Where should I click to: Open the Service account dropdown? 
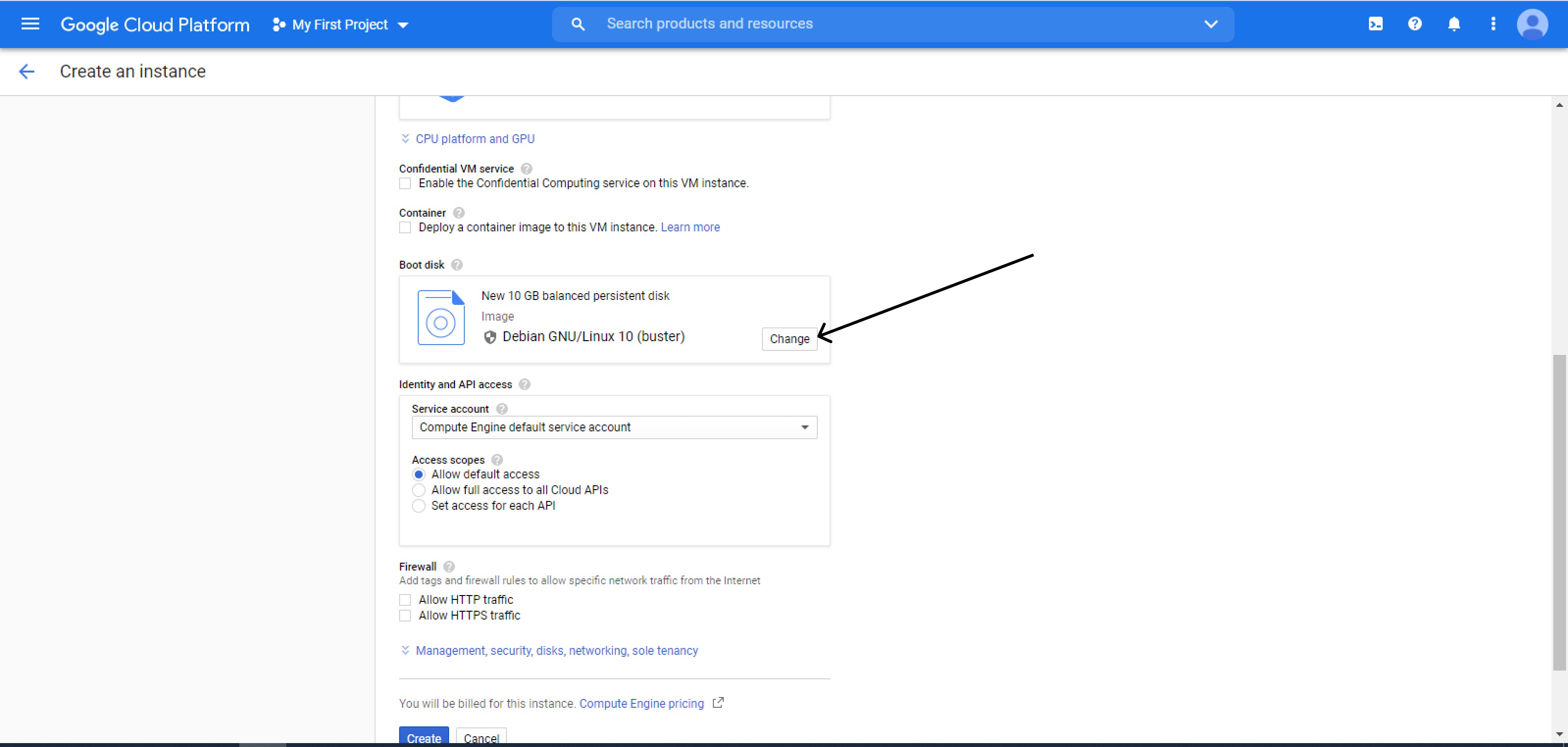click(x=614, y=427)
